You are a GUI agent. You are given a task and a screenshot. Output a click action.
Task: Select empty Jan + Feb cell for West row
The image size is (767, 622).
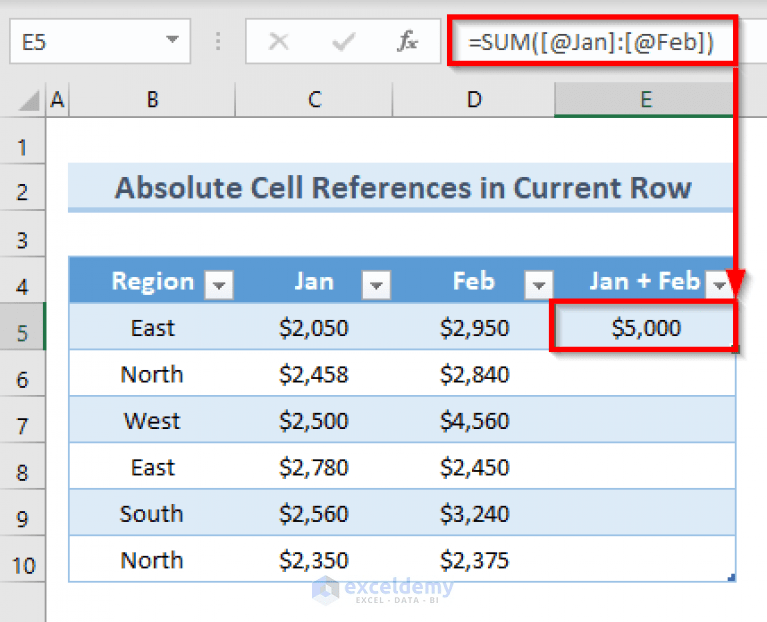pyautogui.click(x=645, y=420)
